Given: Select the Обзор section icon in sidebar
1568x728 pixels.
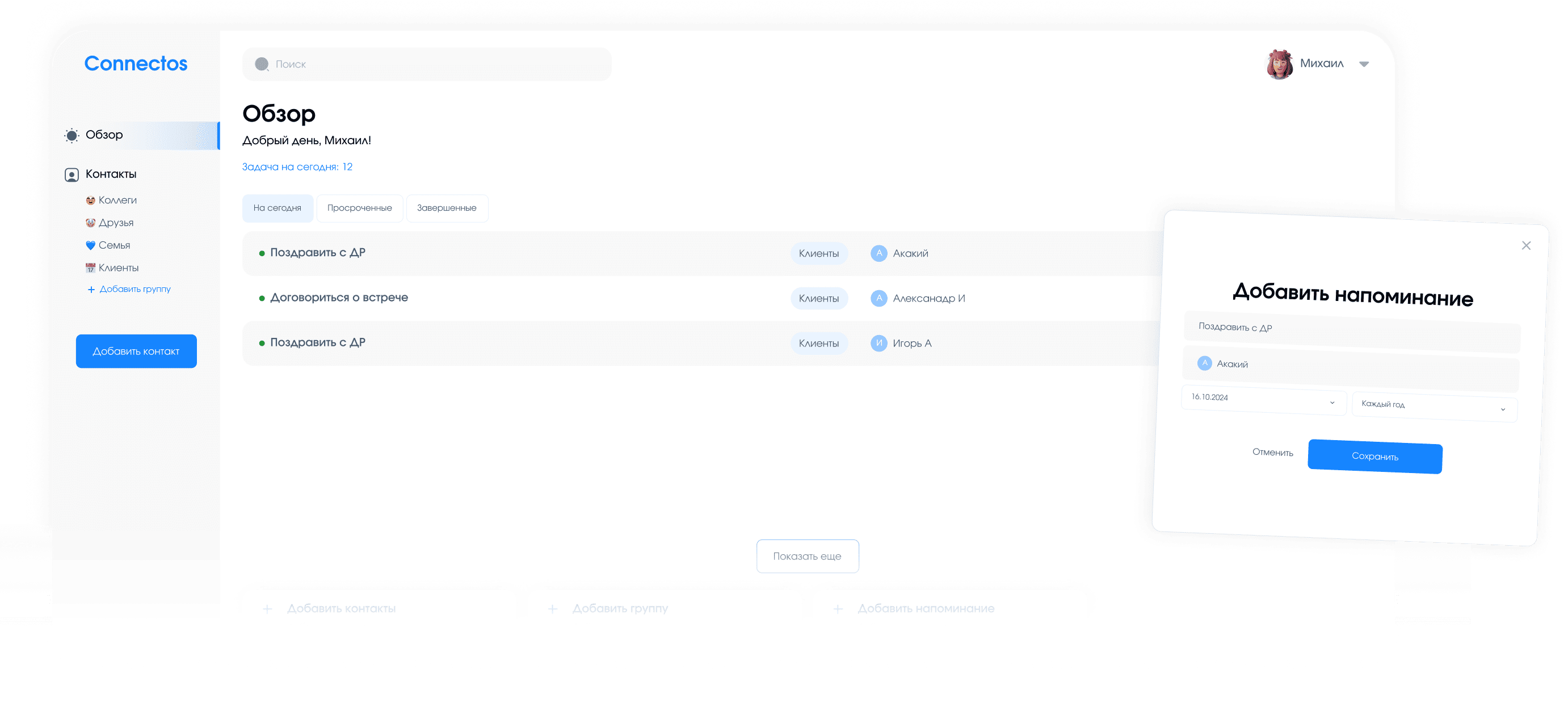Looking at the screenshot, I should pyautogui.click(x=73, y=135).
